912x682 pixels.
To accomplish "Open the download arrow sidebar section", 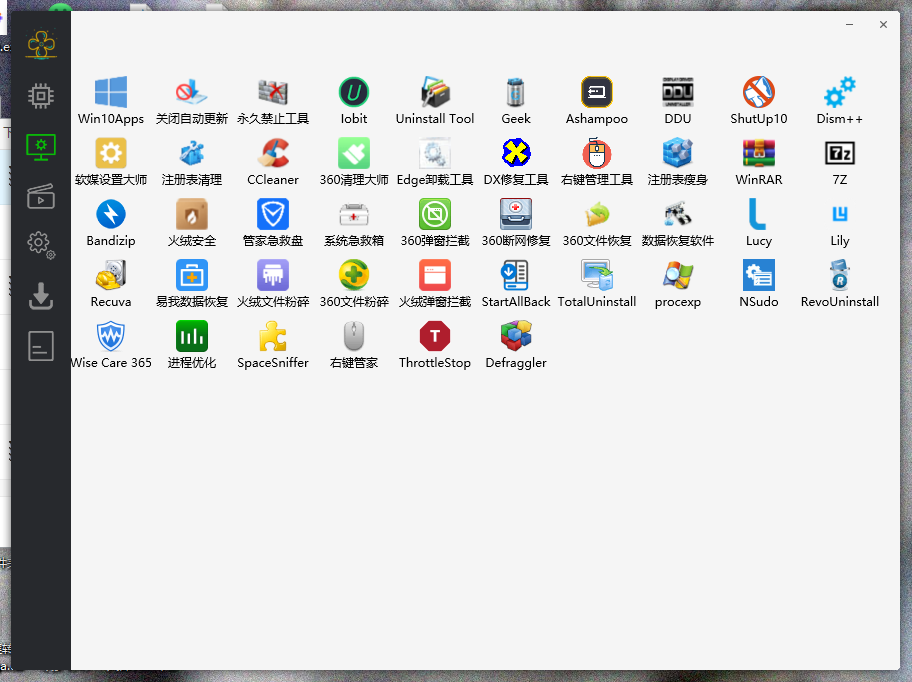I will click(41, 295).
